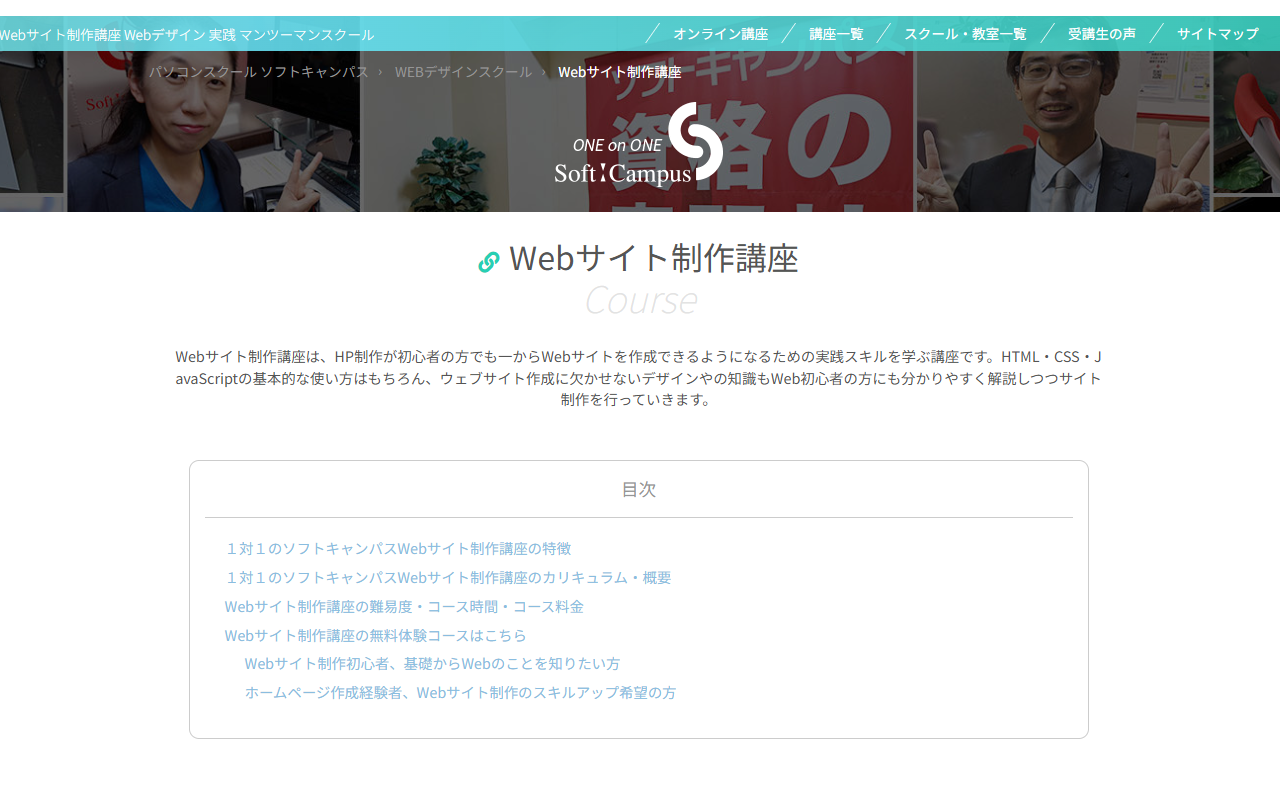Open the オンライン講座 menu item
This screenshot has height=791, width=1280.
tap(720, 34)
